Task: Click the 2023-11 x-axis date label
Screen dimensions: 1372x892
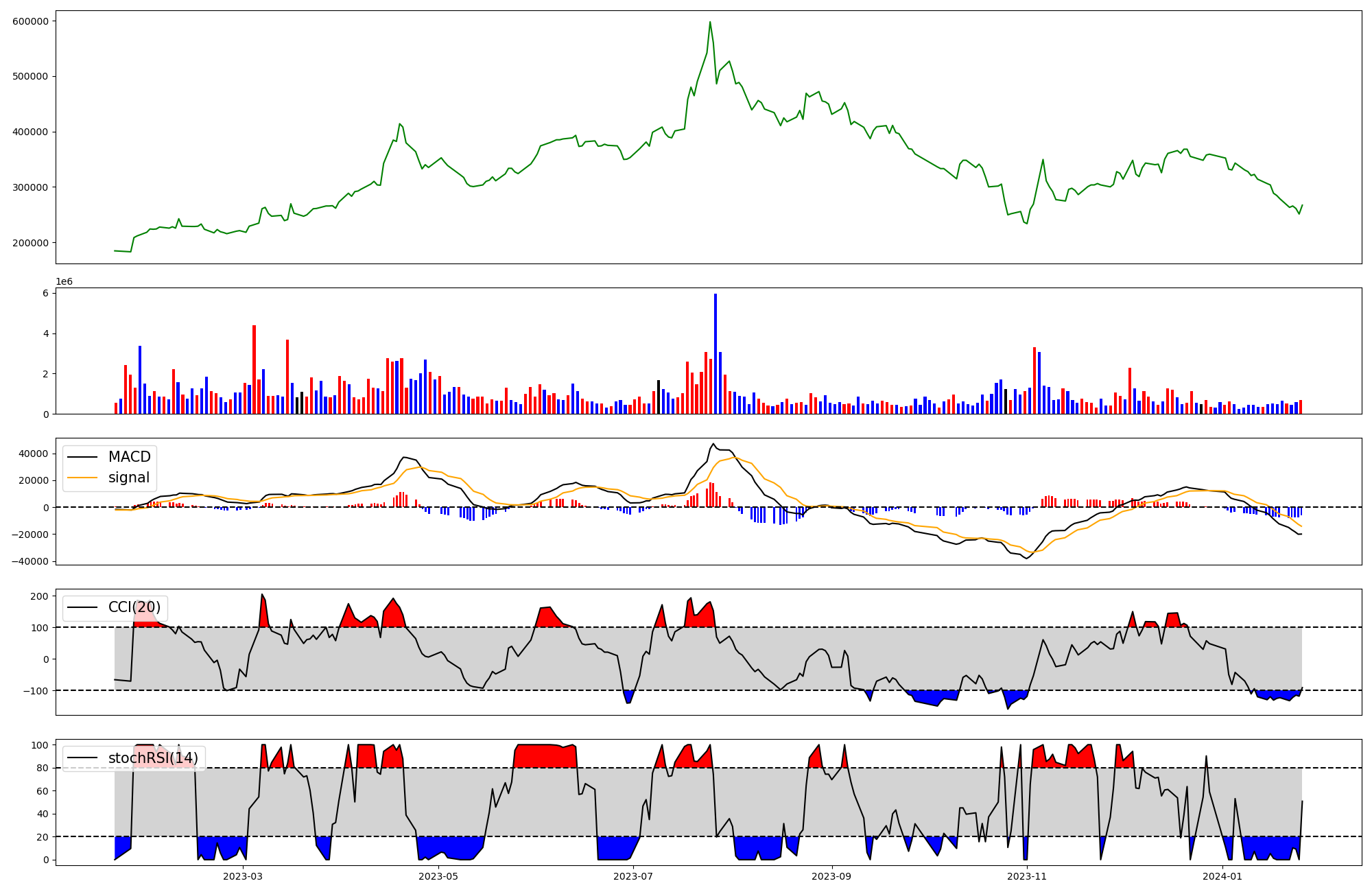Action: click(x=1027, y=876)
